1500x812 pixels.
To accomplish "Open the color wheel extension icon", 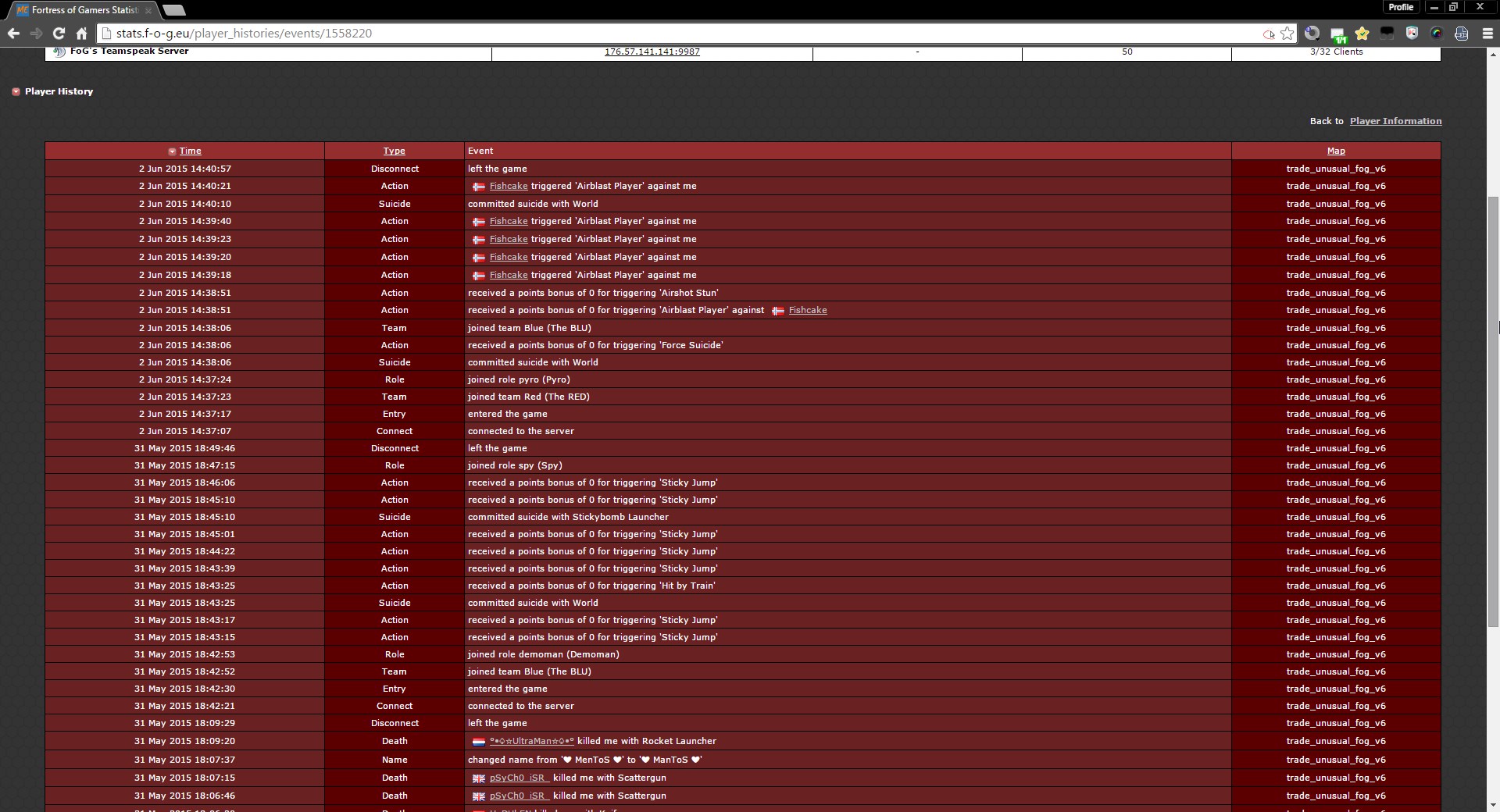I will 1437,34.
